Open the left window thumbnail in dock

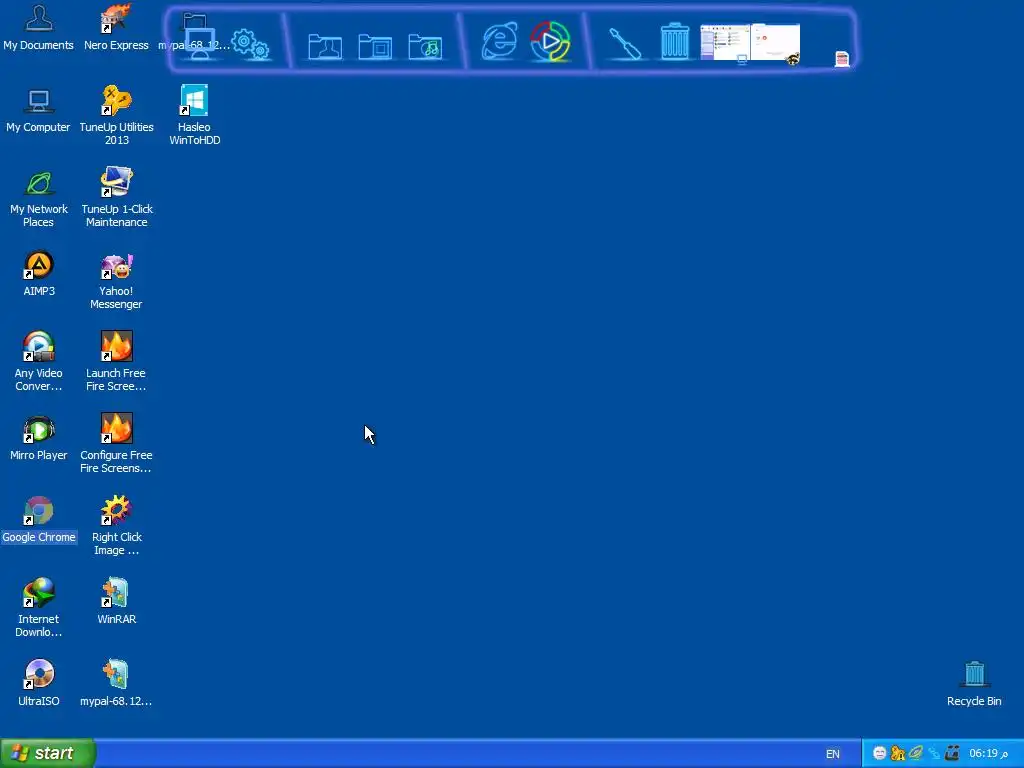click(x=725, y=43)
